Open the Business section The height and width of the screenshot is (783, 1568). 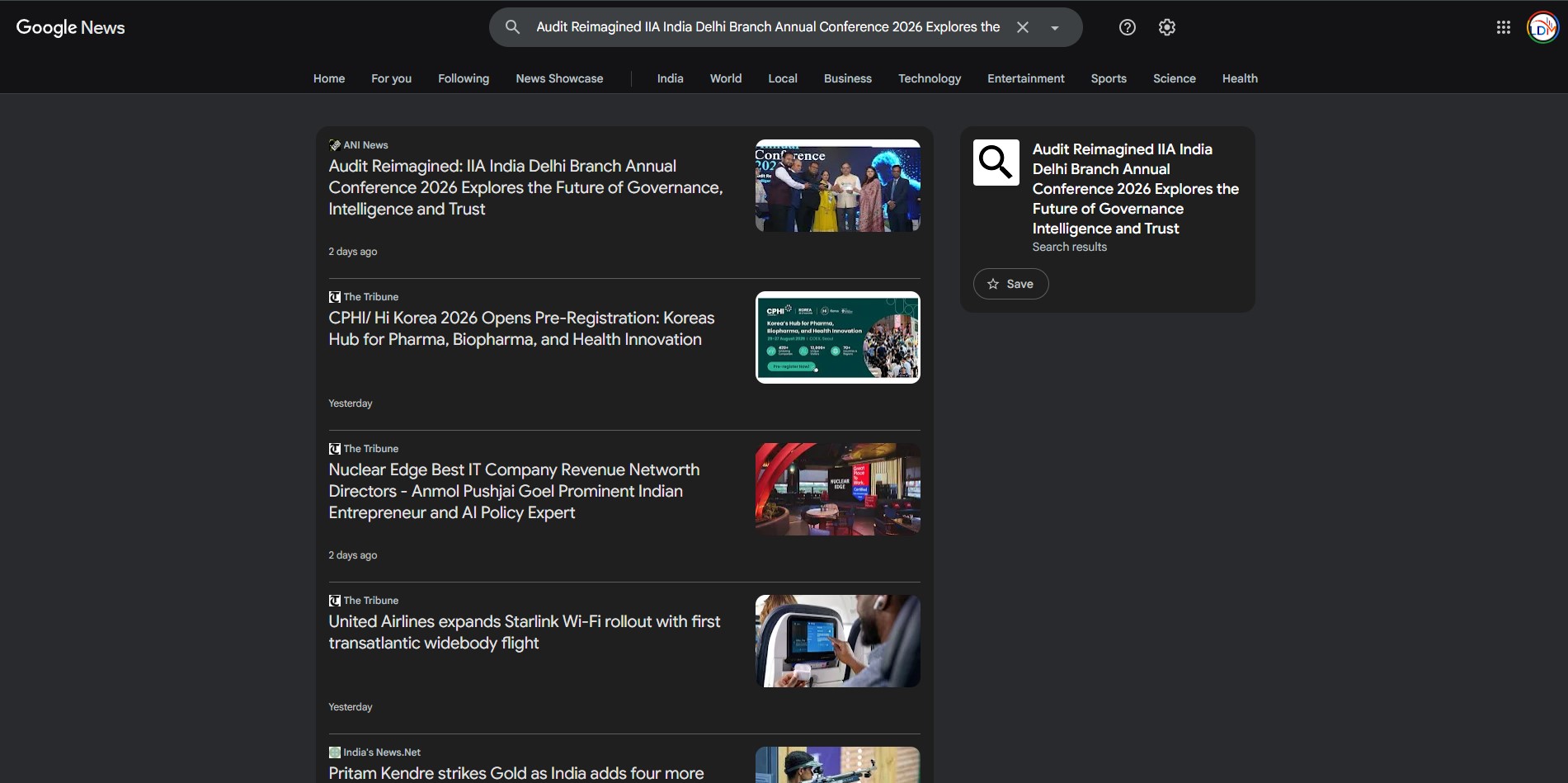[848, 78]
